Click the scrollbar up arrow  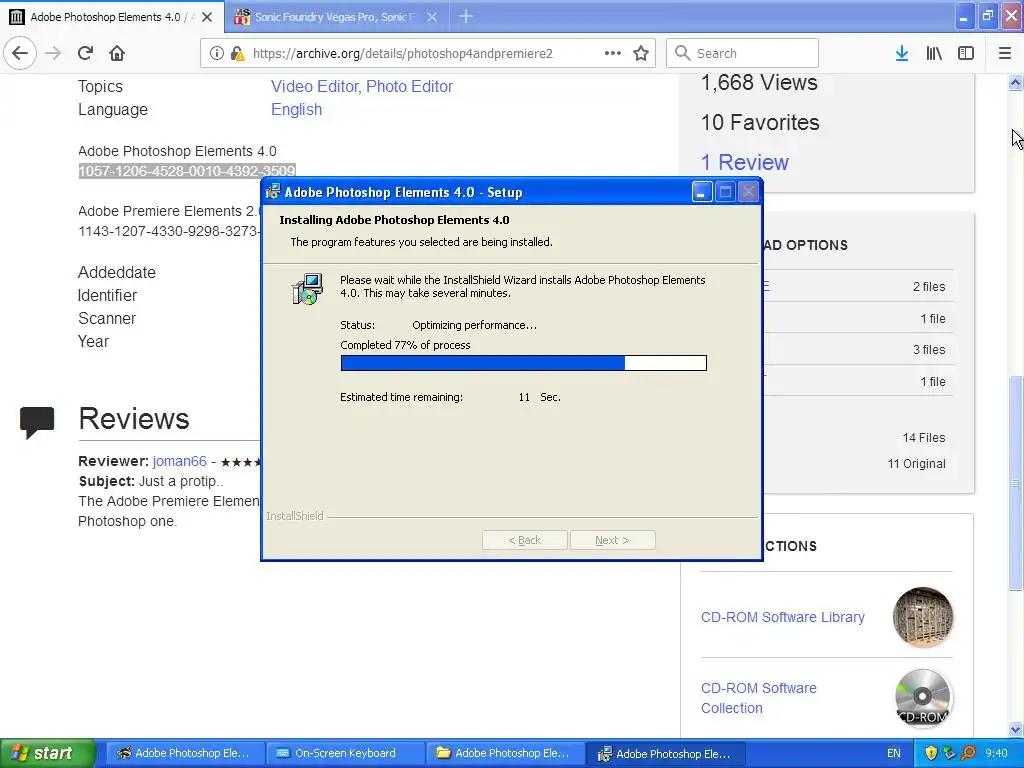(1015, 82)
